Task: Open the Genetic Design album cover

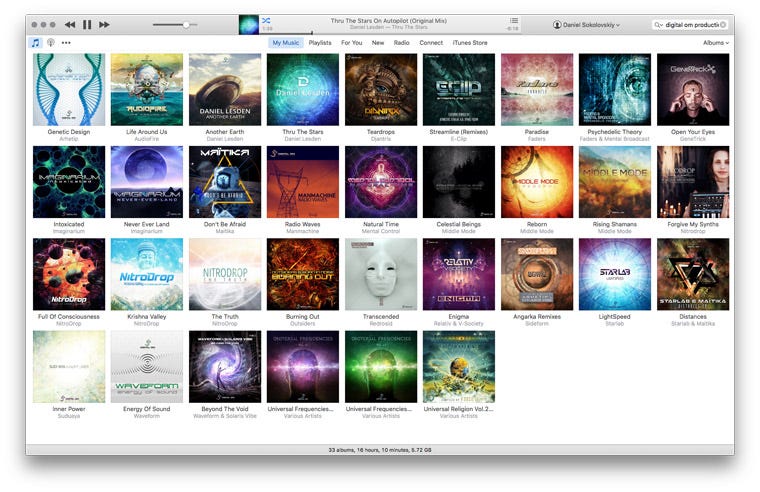Action: [x=69, y=90]
